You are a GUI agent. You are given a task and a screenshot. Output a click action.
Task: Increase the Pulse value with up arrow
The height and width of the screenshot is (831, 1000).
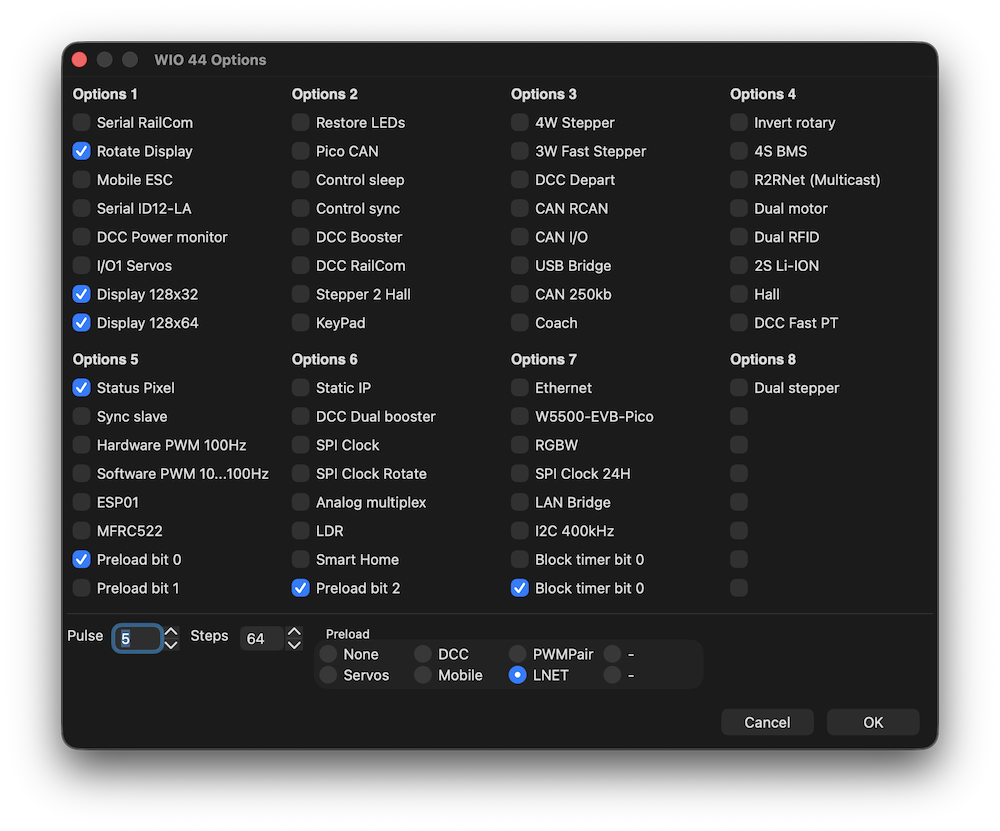pos(171,632)
